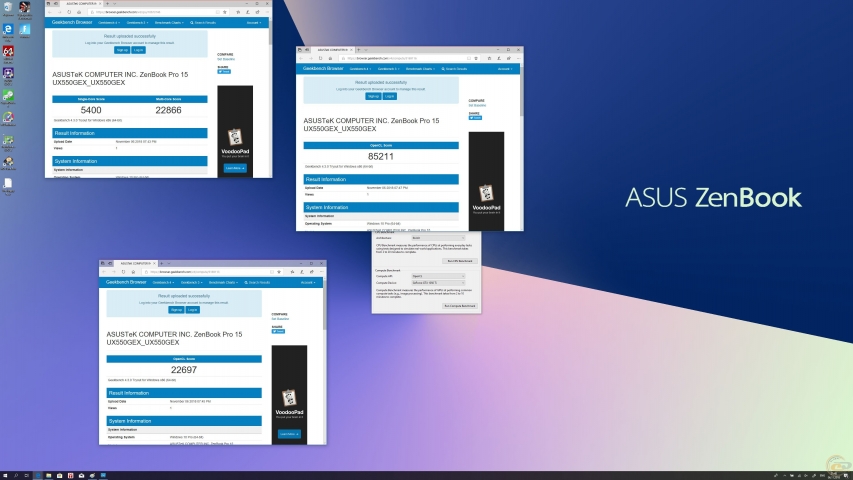Click the scrollbar of the 5400 score window
The height and width of the screenshot is (480, 853).
click(x=270, y=35)
